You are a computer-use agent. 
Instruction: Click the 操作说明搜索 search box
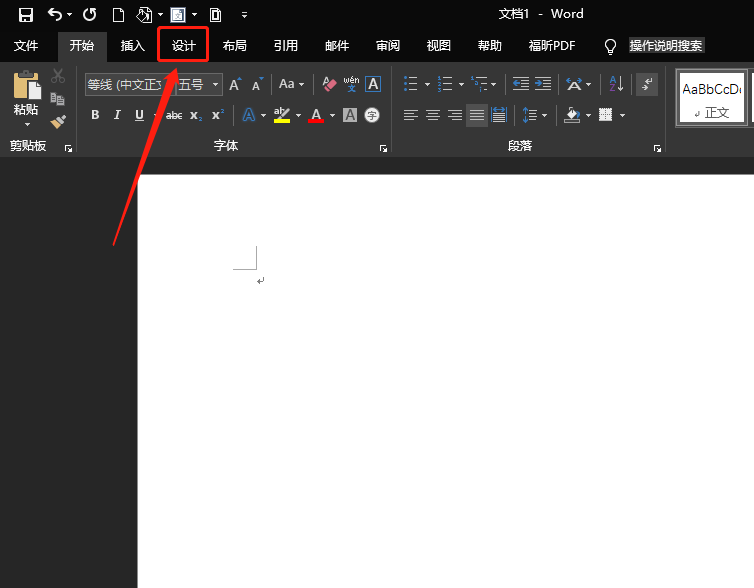[665, 45]
